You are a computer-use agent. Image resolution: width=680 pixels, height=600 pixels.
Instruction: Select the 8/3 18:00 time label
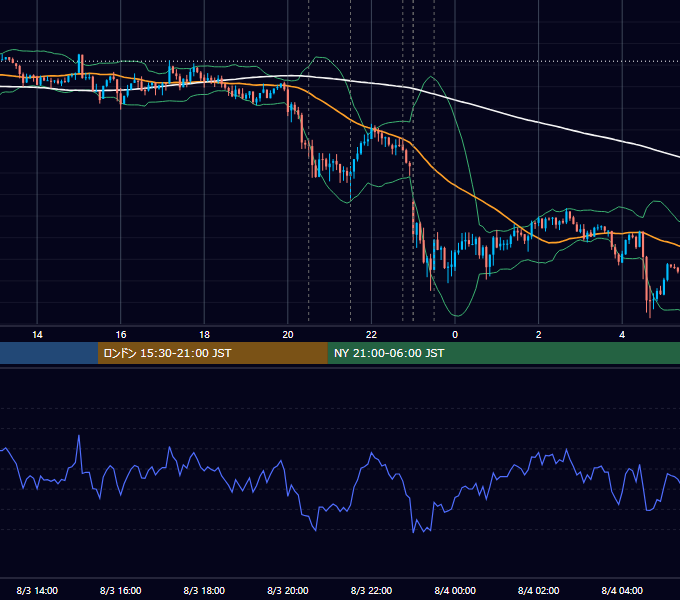204,590
